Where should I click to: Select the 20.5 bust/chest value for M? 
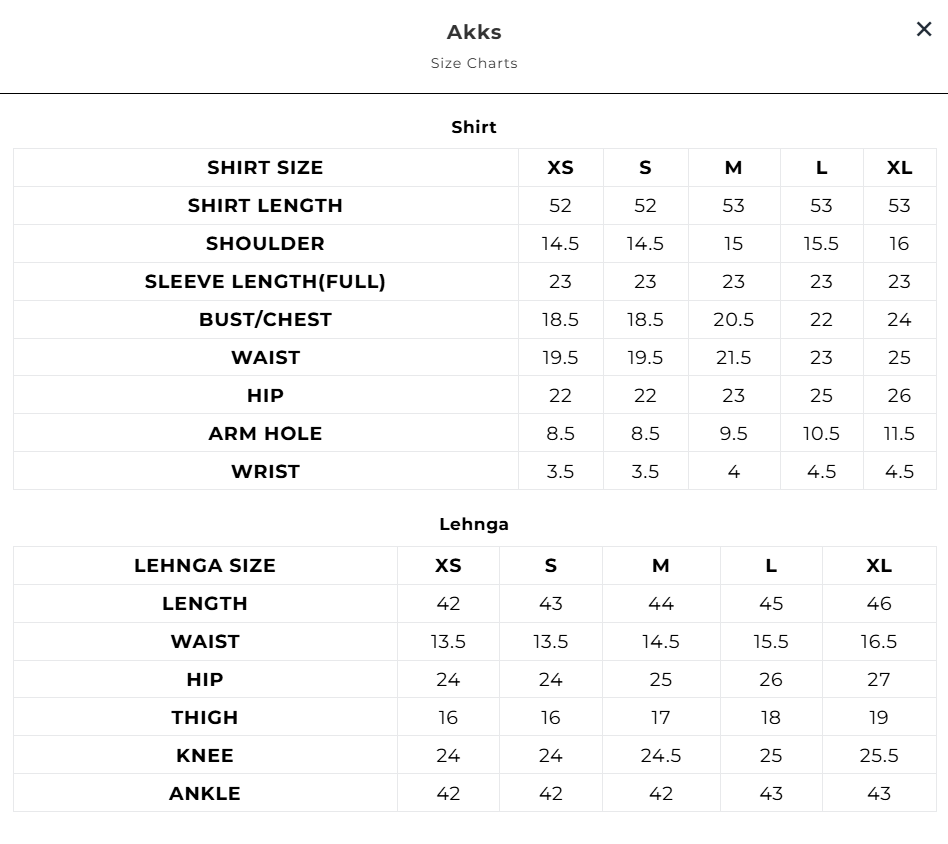(x=733, y=320)
